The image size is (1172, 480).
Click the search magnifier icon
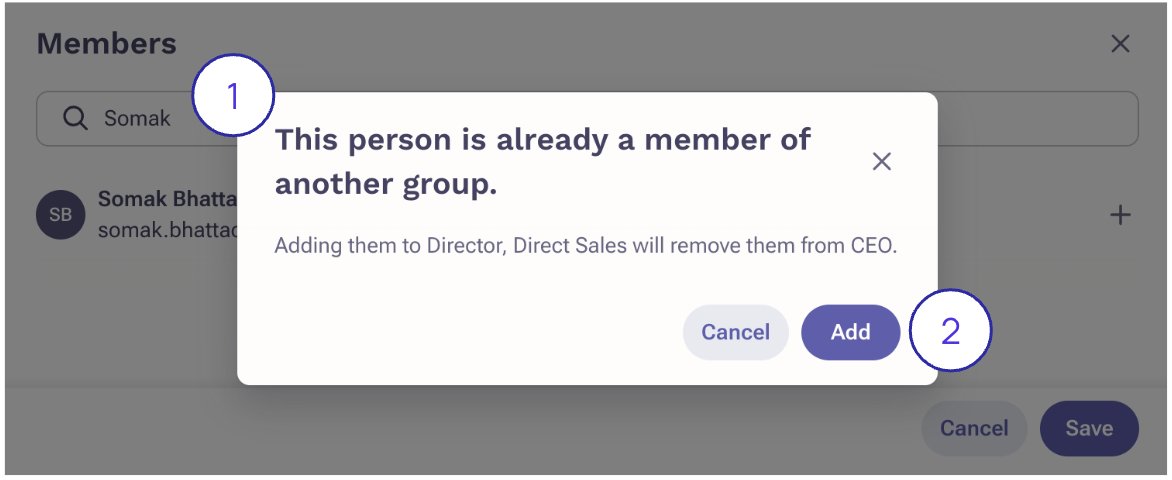click(x=75, y=118)
